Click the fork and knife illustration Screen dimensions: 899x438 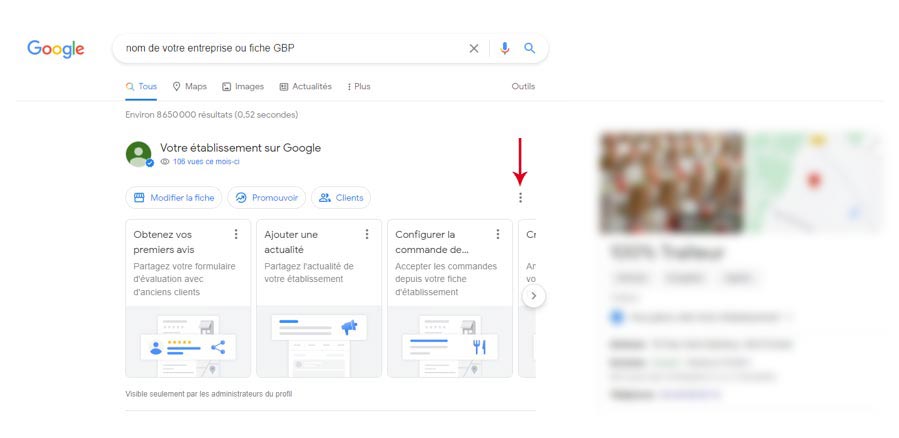coord(450,342)
